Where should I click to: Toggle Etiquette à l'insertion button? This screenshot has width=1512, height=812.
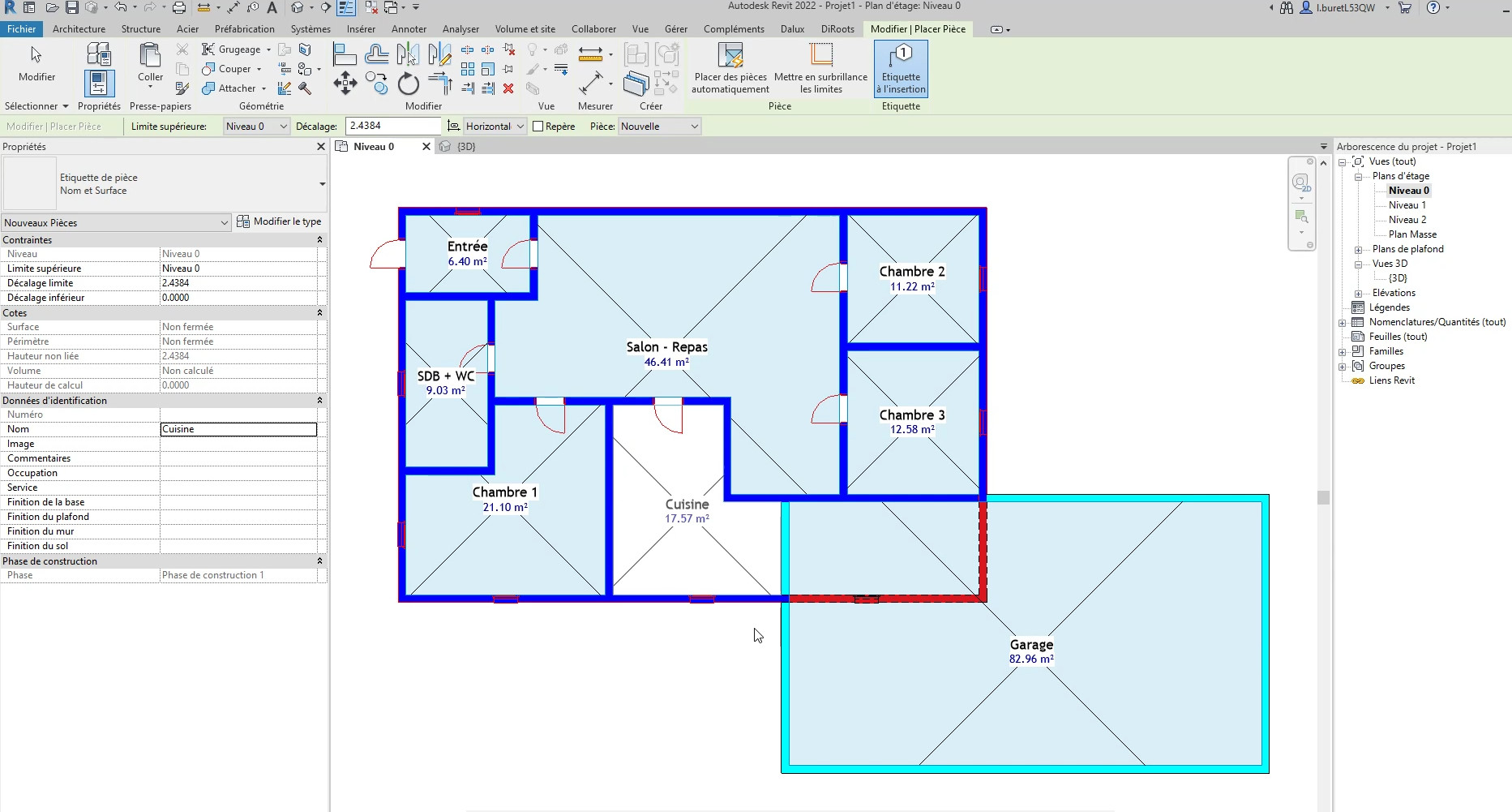pyautogui.click(x=901, y=69)
